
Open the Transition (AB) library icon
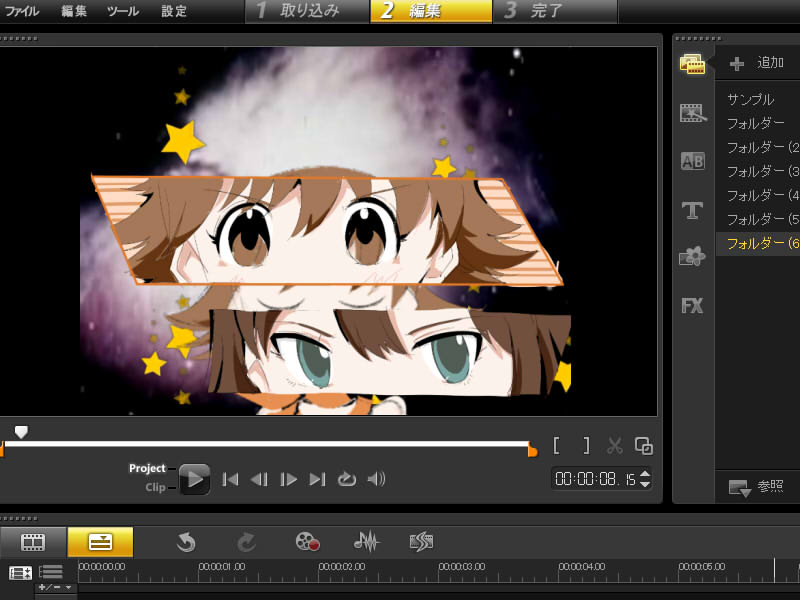tap(692, 161)
